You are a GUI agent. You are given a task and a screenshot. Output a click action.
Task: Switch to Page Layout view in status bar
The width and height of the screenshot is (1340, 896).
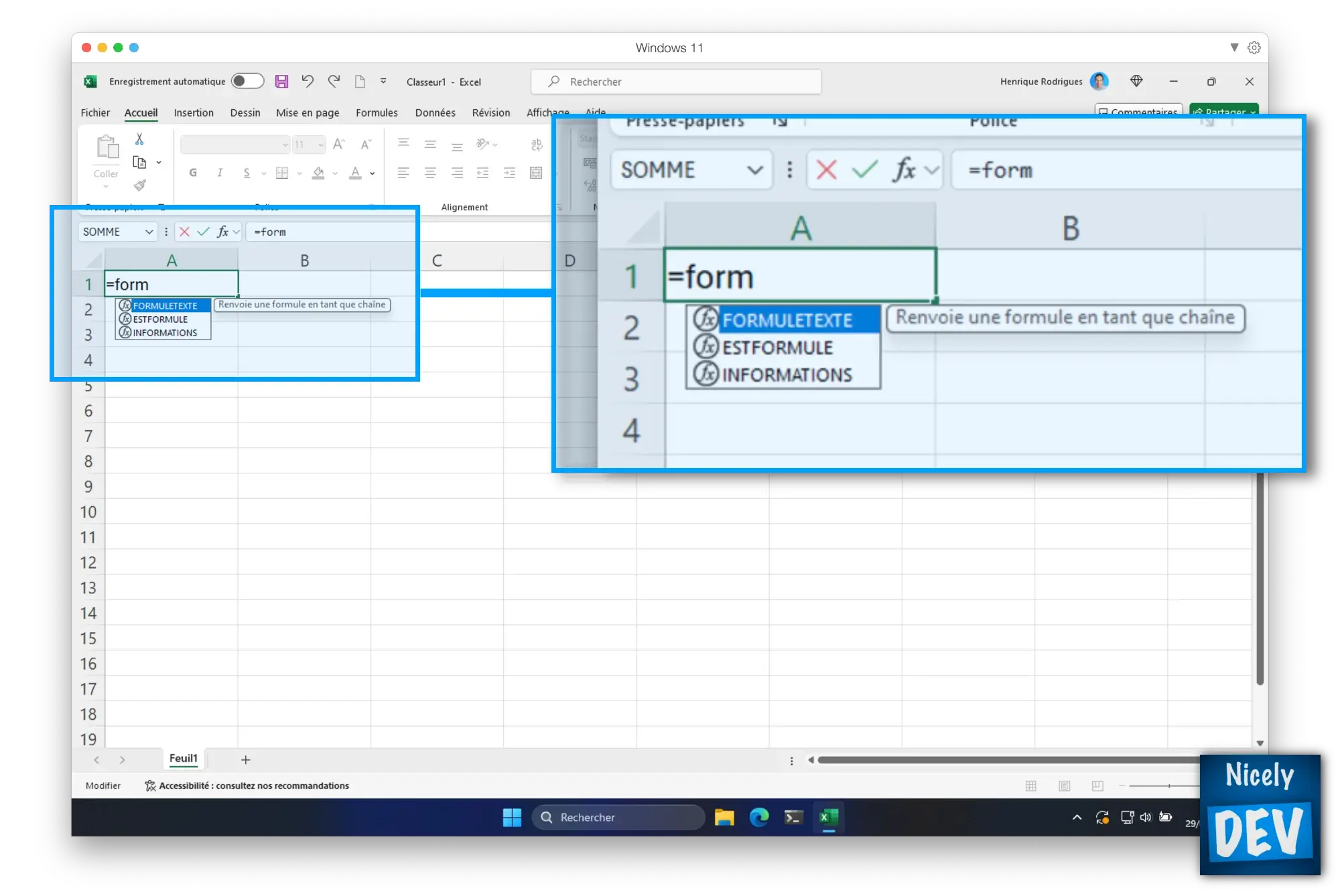(1064, 786)
